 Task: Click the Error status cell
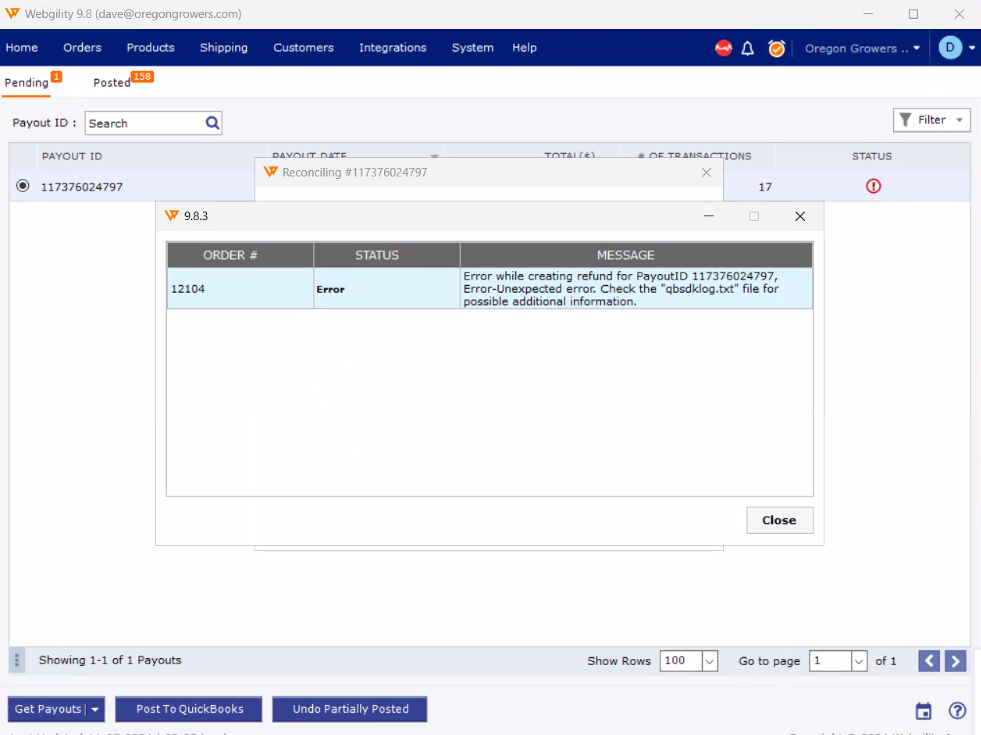387,288
